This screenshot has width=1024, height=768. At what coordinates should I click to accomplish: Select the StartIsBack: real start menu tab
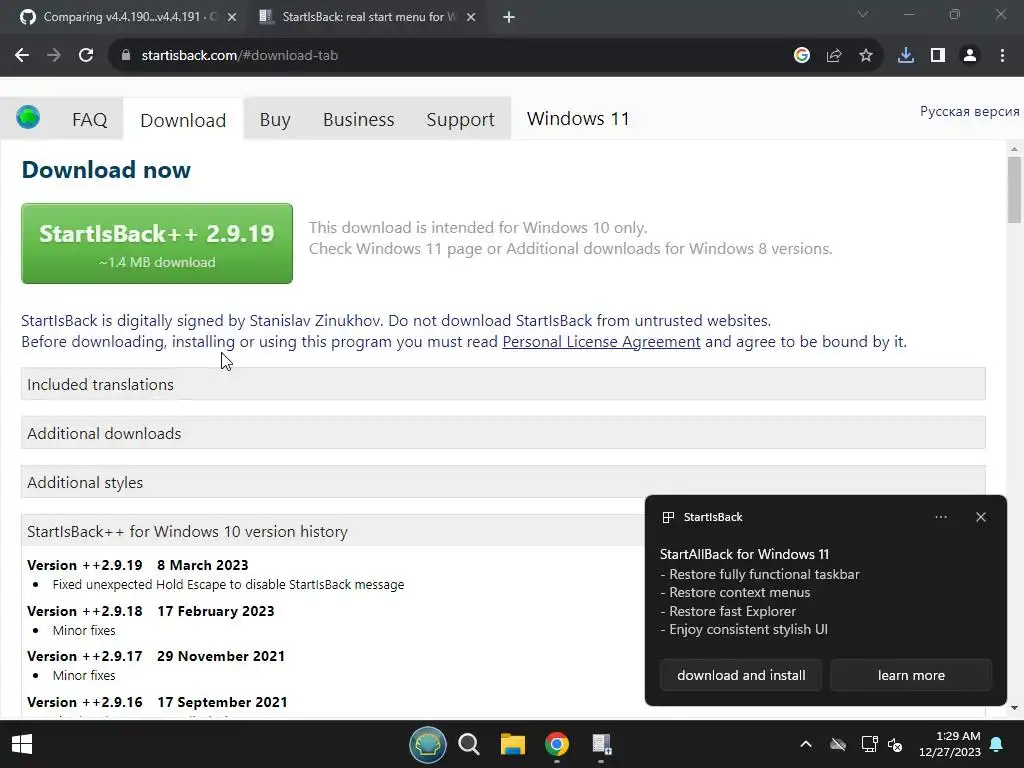366,17
